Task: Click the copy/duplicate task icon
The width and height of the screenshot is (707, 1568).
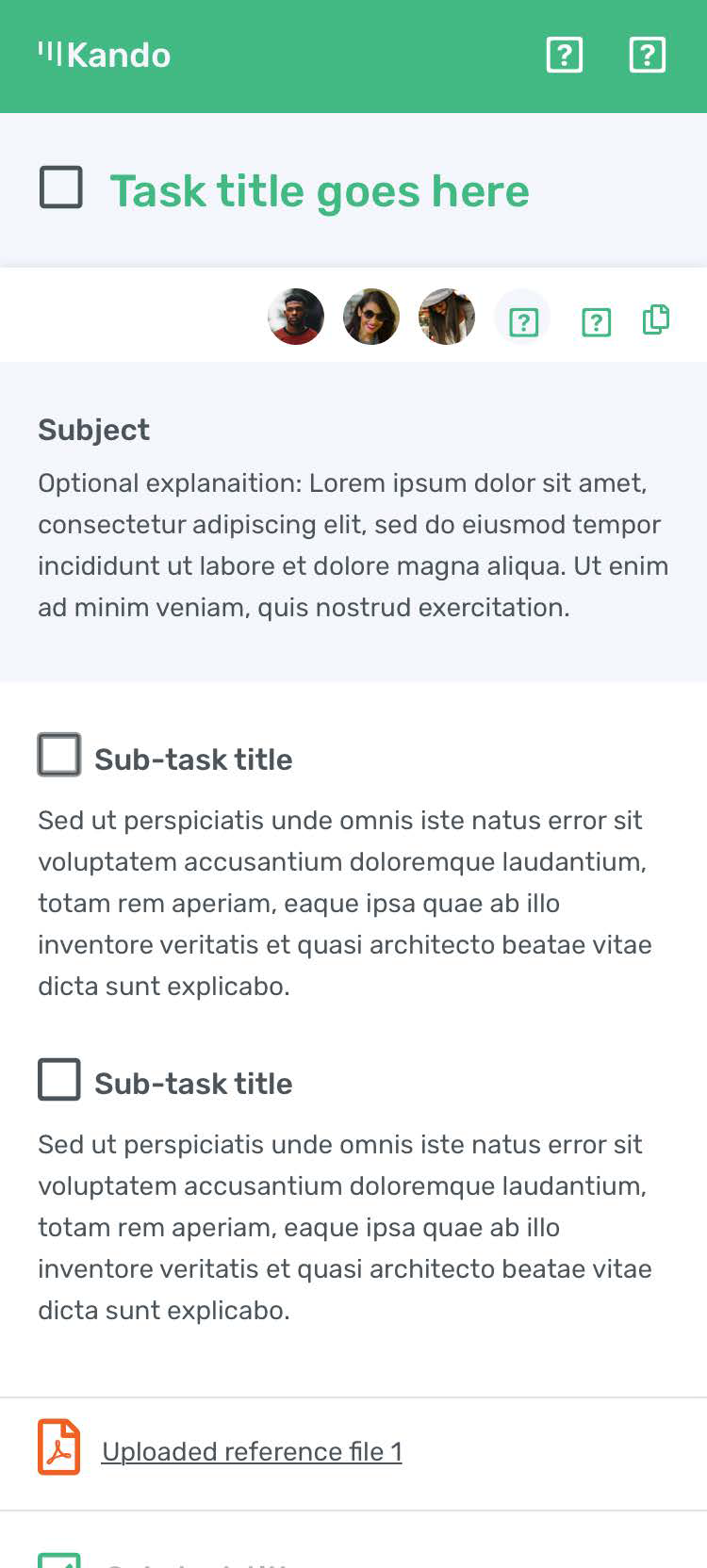Action: click(655, 319)
